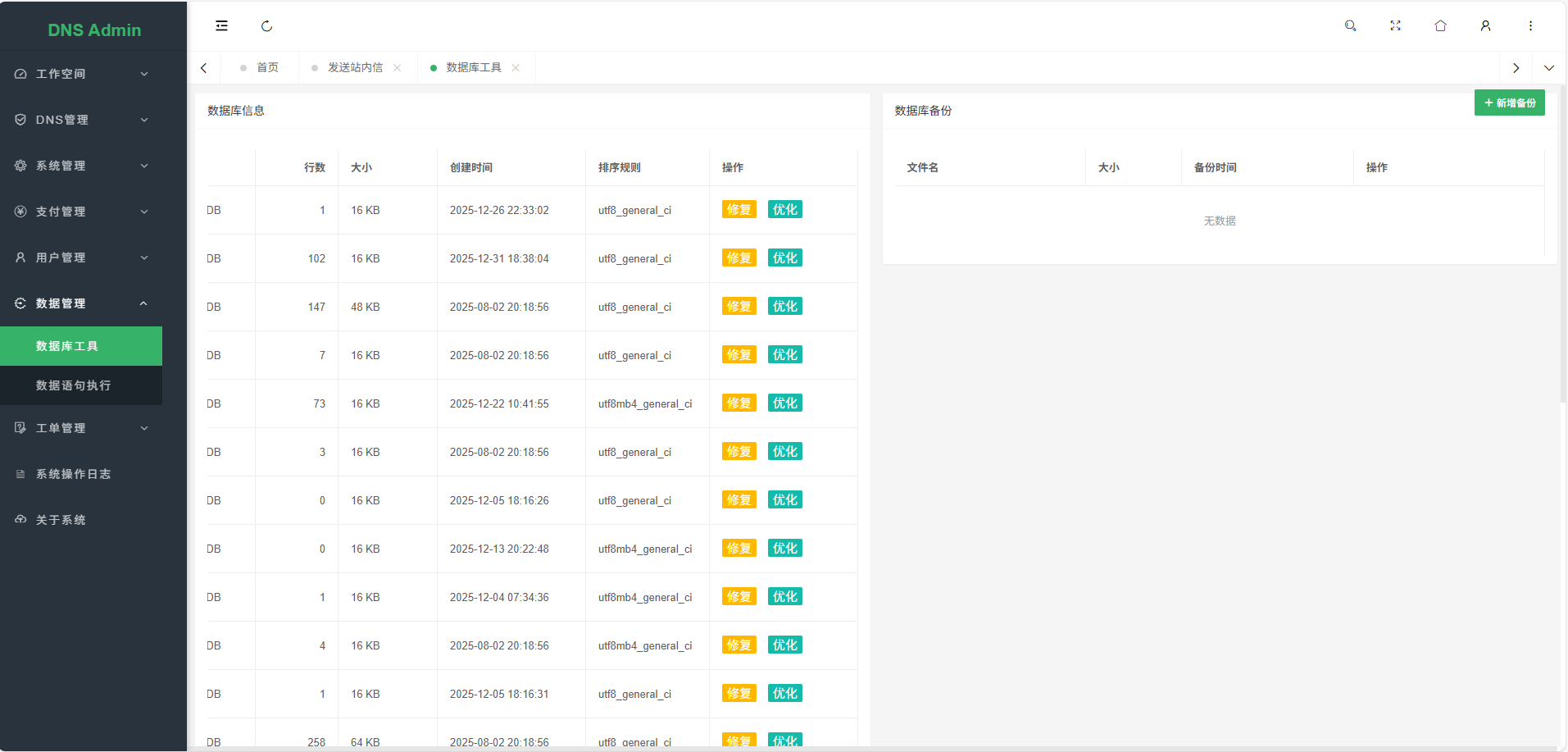This screenshot has height=752, width=1568.
Task: Select 数据语句执行 in sidebar
Action: click(x=73, y=385)
